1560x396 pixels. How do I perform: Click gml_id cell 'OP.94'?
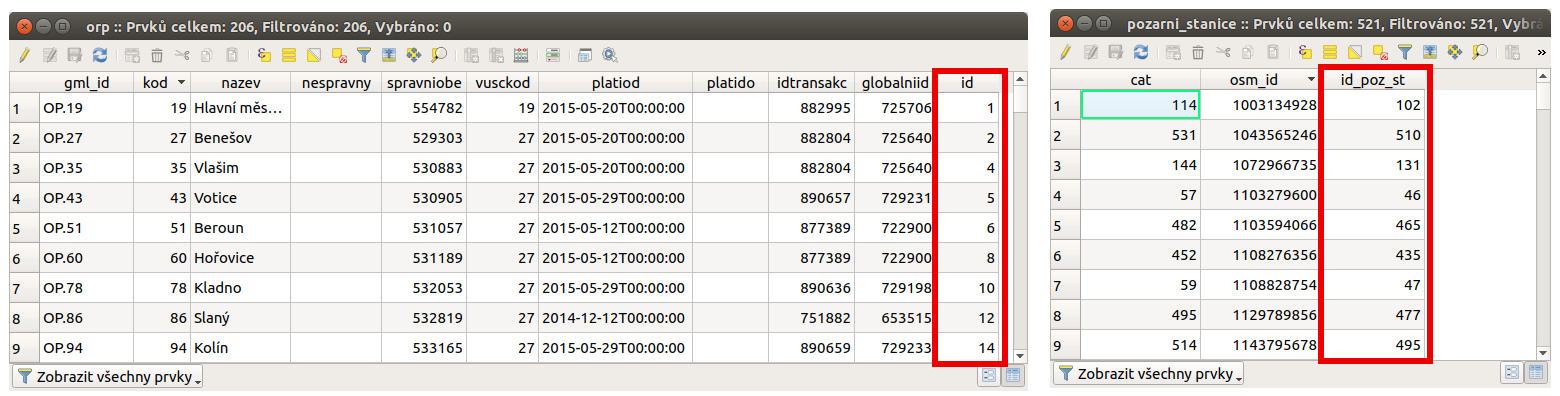coord(86,348)
